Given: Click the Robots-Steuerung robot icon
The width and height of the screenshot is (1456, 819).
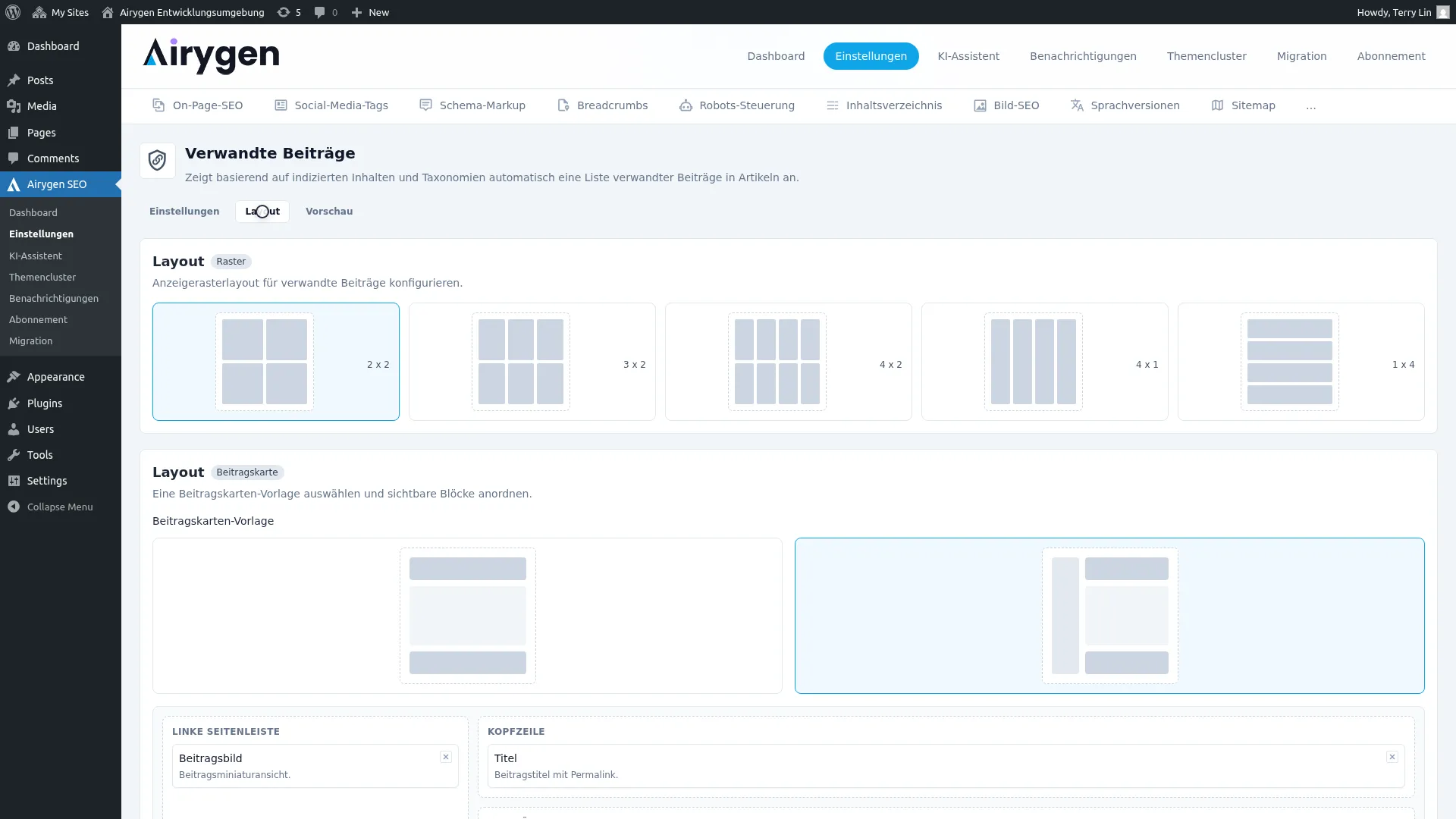Looking at the screenshot, I should point(686,105).
